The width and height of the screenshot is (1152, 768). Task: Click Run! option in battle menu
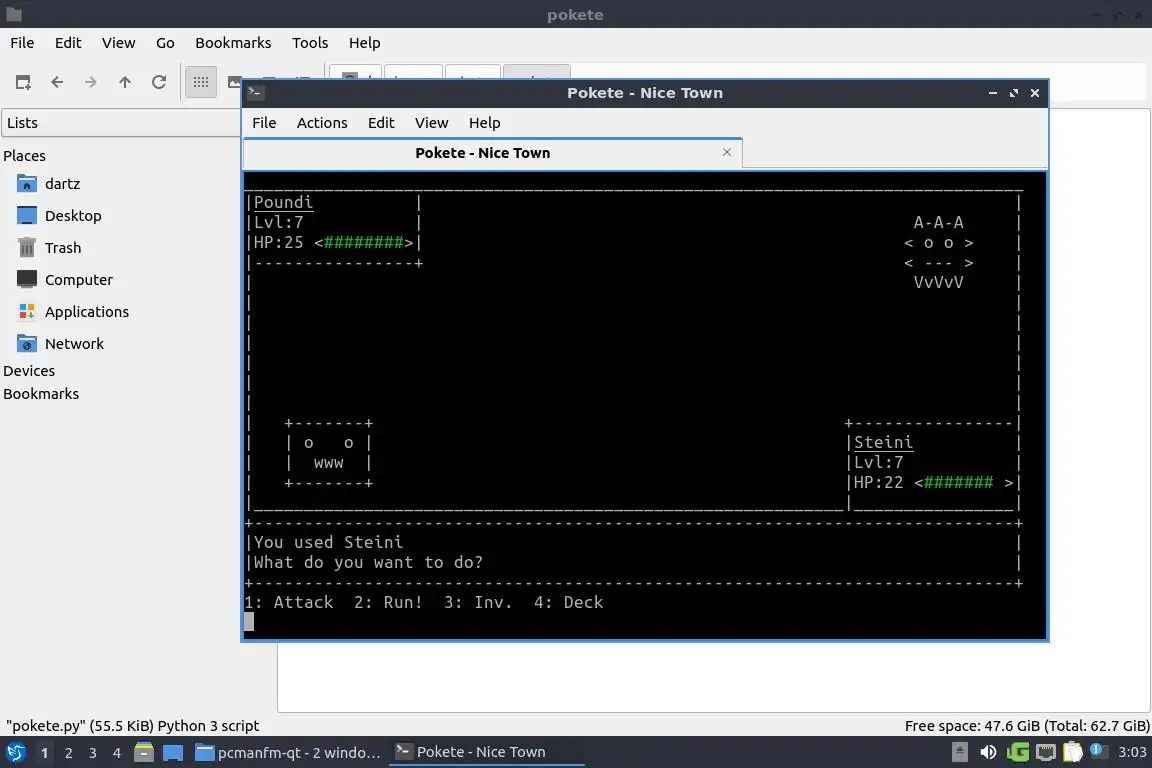389,602
